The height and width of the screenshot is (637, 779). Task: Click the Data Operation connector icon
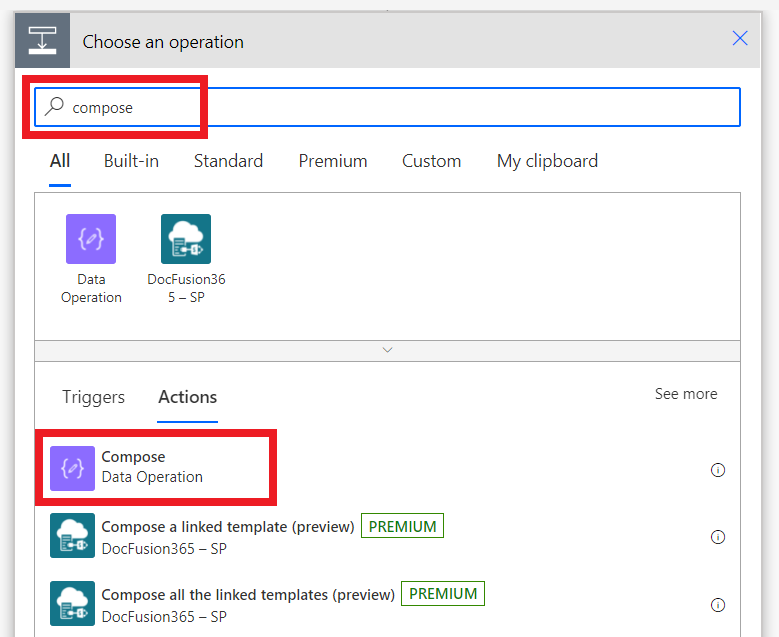click(x=91, y=239)
